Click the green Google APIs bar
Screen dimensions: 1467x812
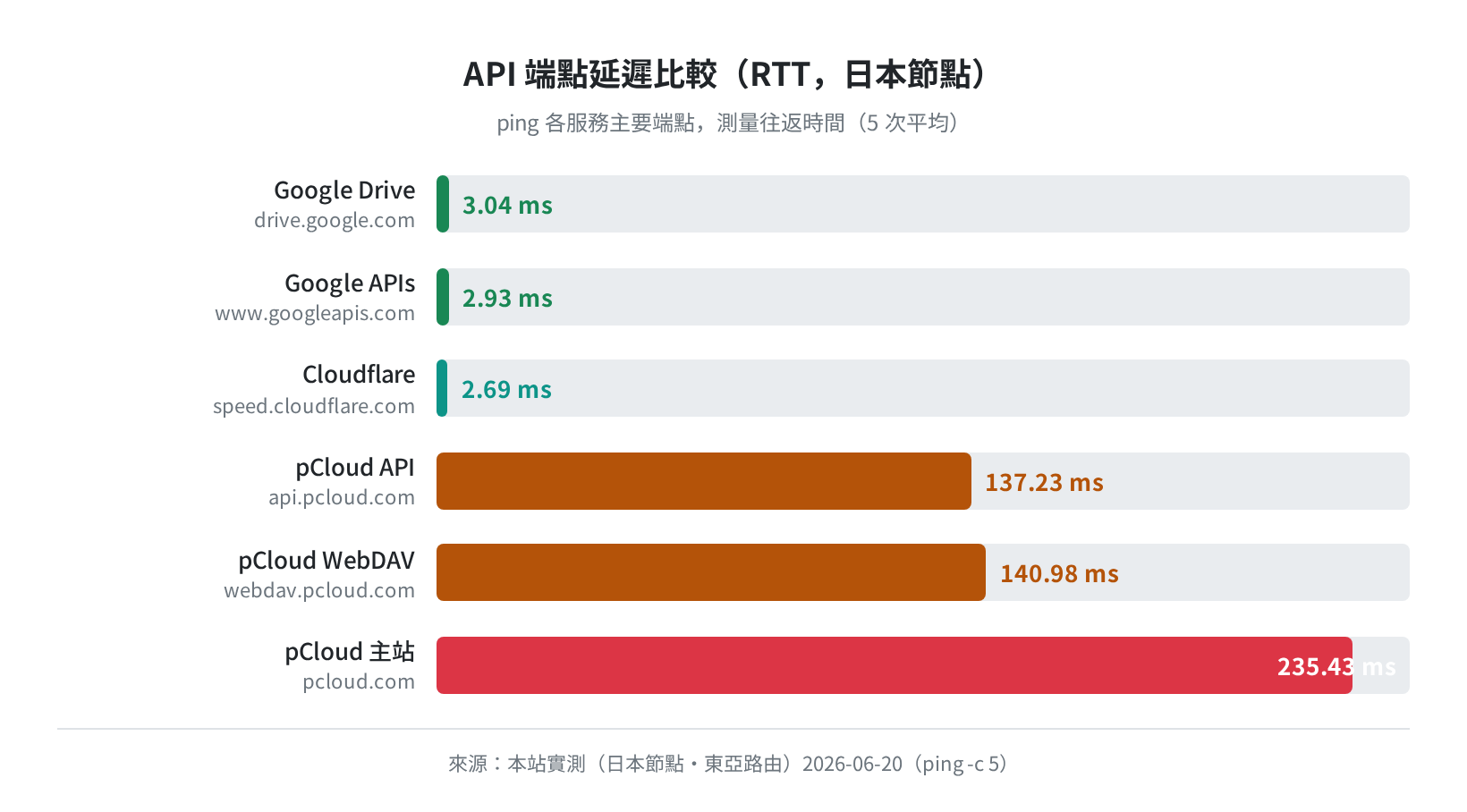[x=443, y=297]
